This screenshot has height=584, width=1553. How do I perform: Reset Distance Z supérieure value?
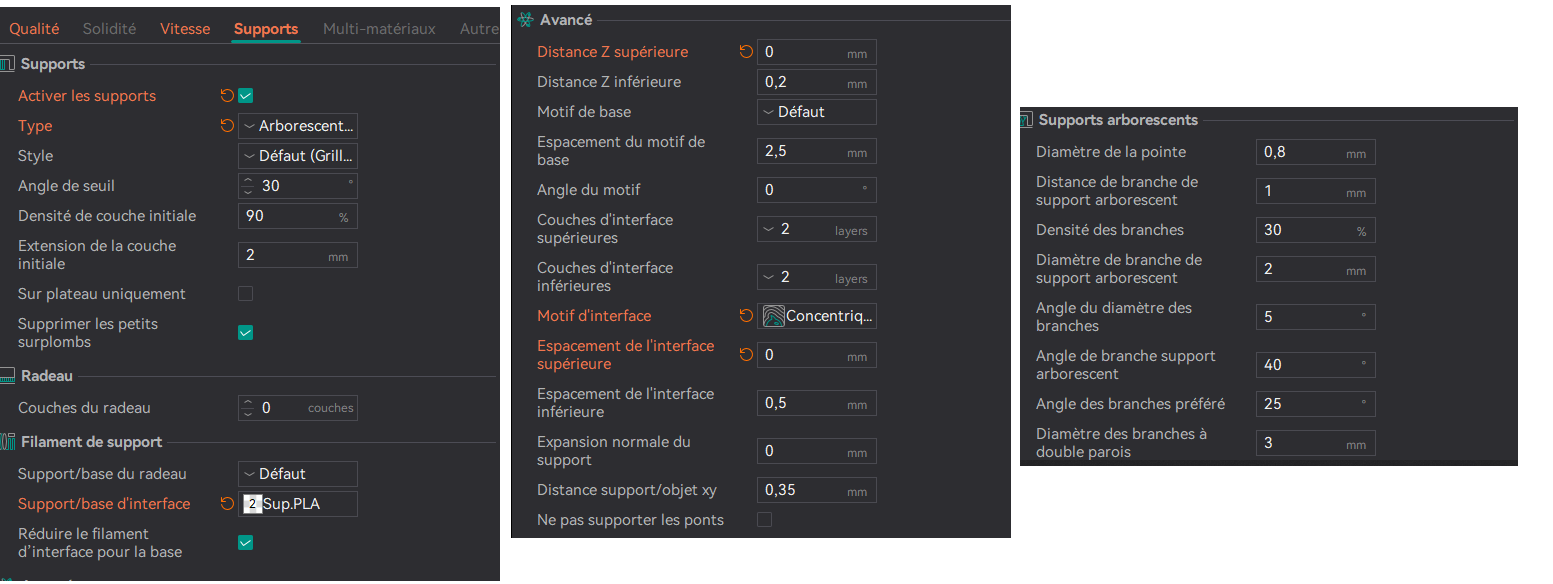point(745,52)
